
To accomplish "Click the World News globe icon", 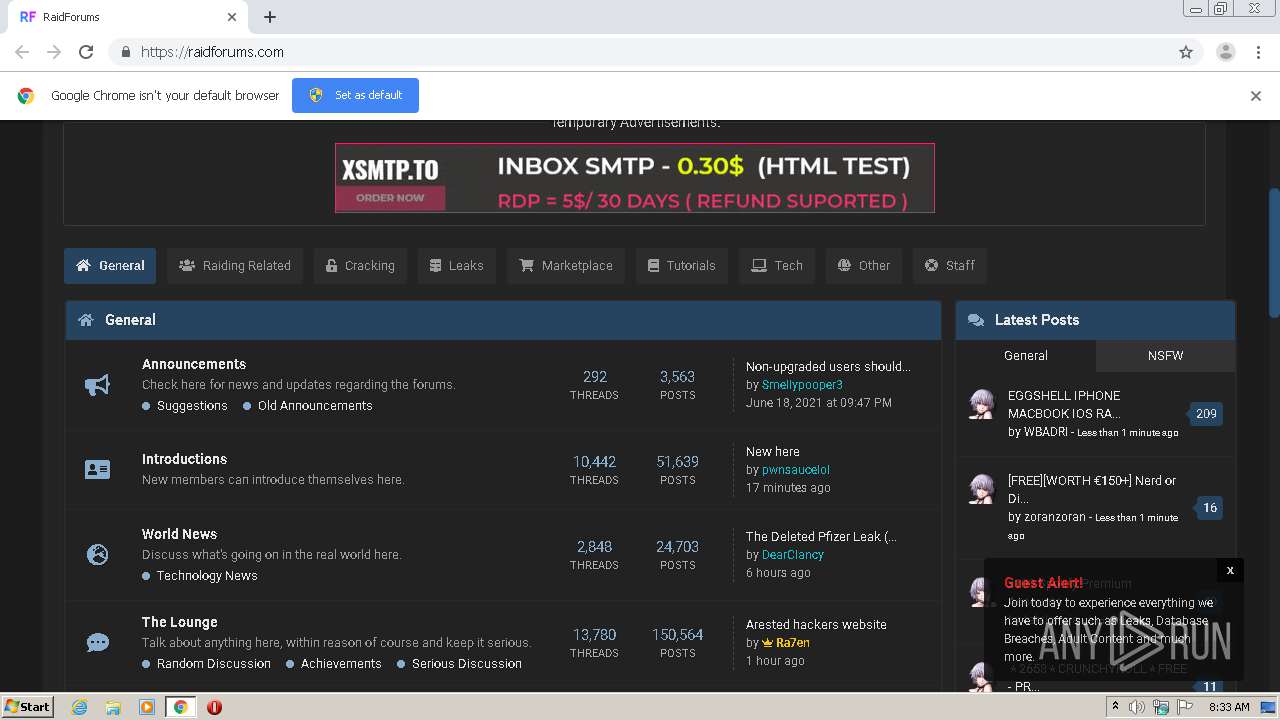I will [97, 554].
